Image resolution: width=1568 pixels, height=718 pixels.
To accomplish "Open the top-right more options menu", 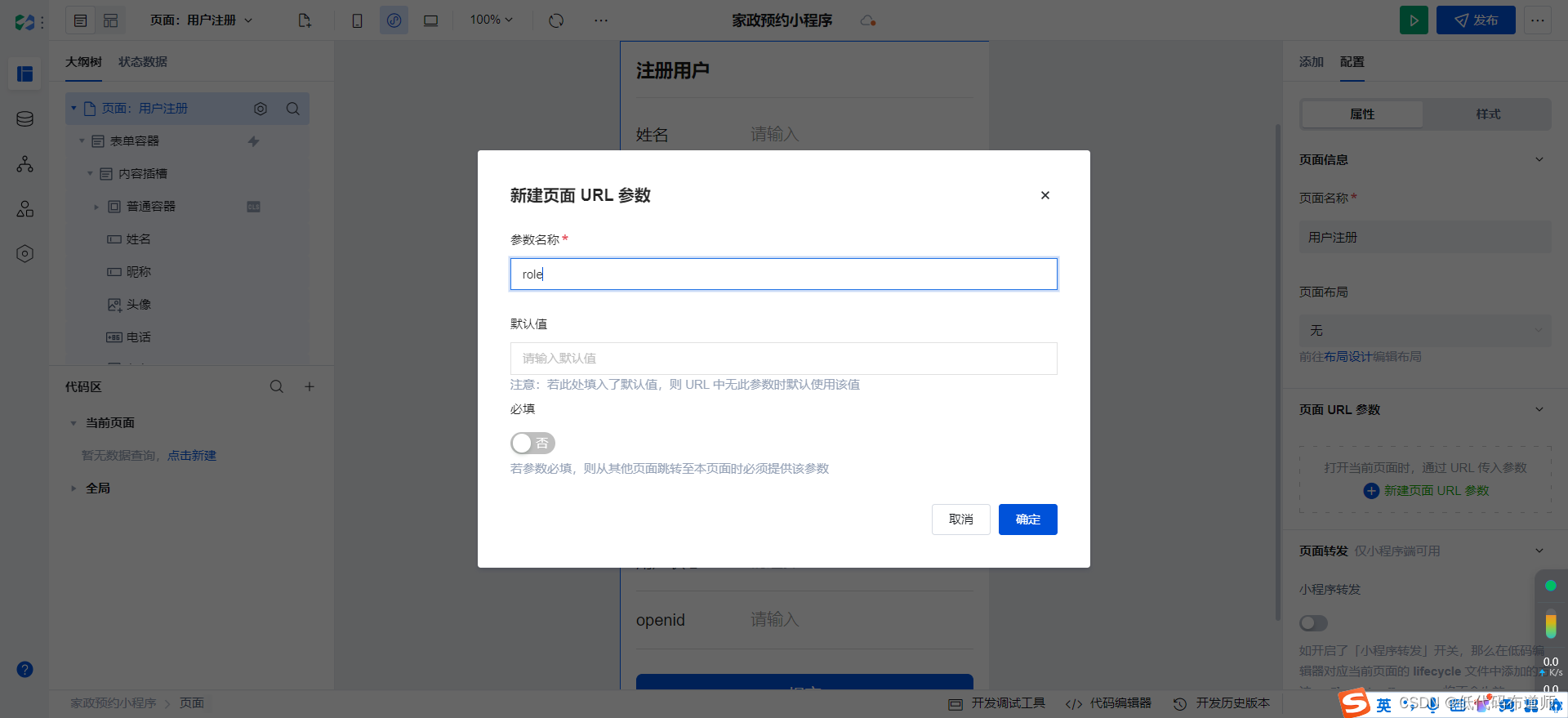I will click(x=1538, y=20).
